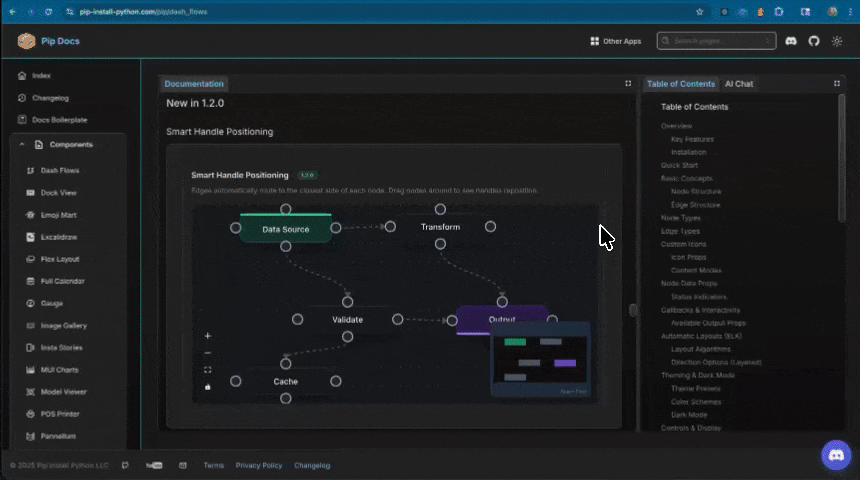
Task: Jump to Icon Props section
Action: point(688,257)
